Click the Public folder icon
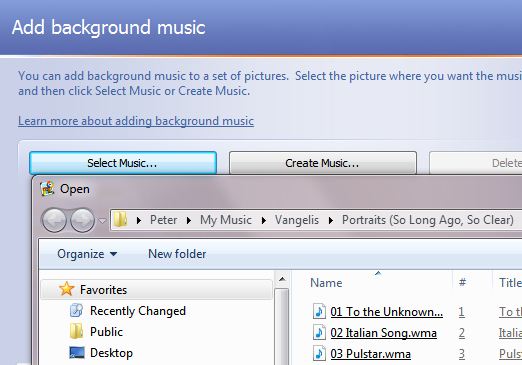The height and width of the screenshot is (365, 522). click(76, 331)
